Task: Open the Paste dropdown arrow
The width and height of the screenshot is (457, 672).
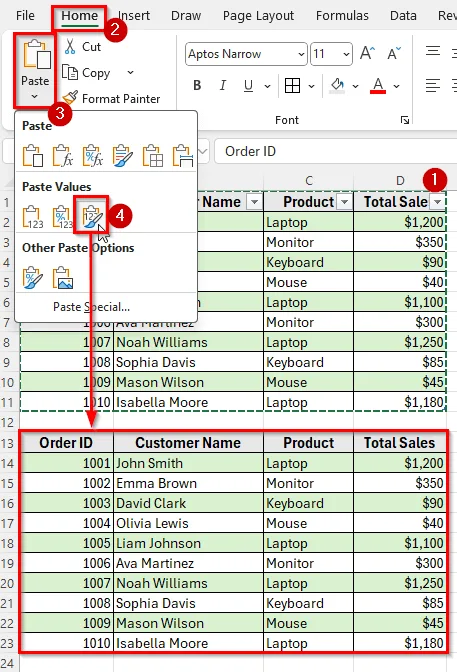Action: [x=35, y=97]
